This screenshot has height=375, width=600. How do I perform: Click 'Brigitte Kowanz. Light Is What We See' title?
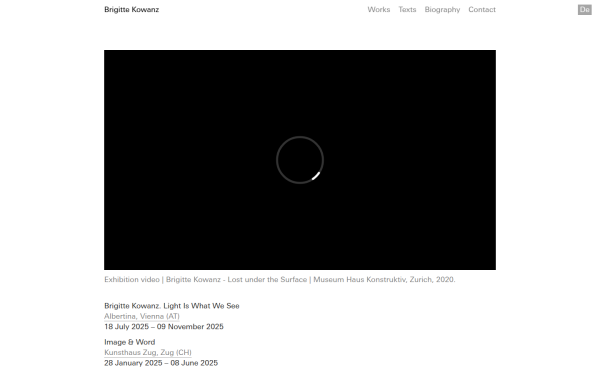coord(171,306)
